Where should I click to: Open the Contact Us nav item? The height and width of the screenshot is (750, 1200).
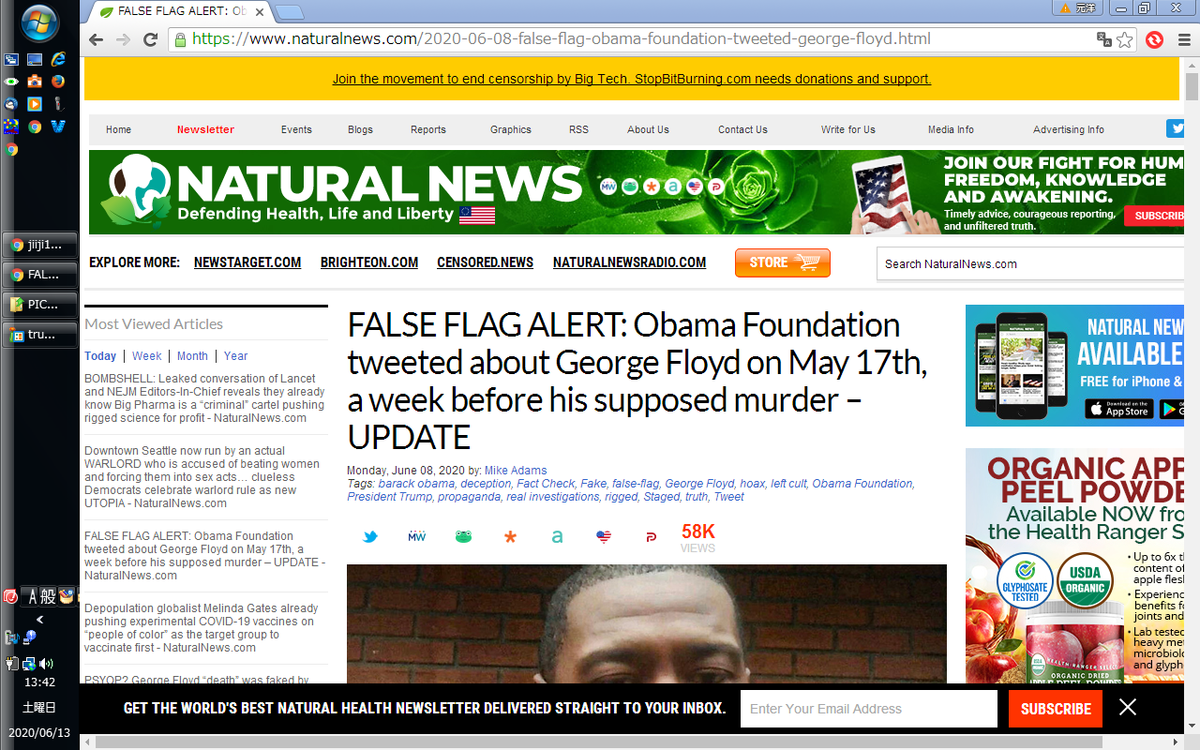point(742,130)
